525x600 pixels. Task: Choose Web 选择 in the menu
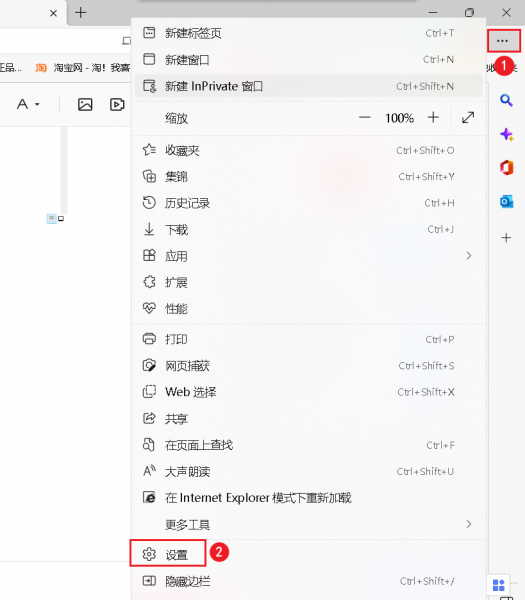click(x=308, y=392)
